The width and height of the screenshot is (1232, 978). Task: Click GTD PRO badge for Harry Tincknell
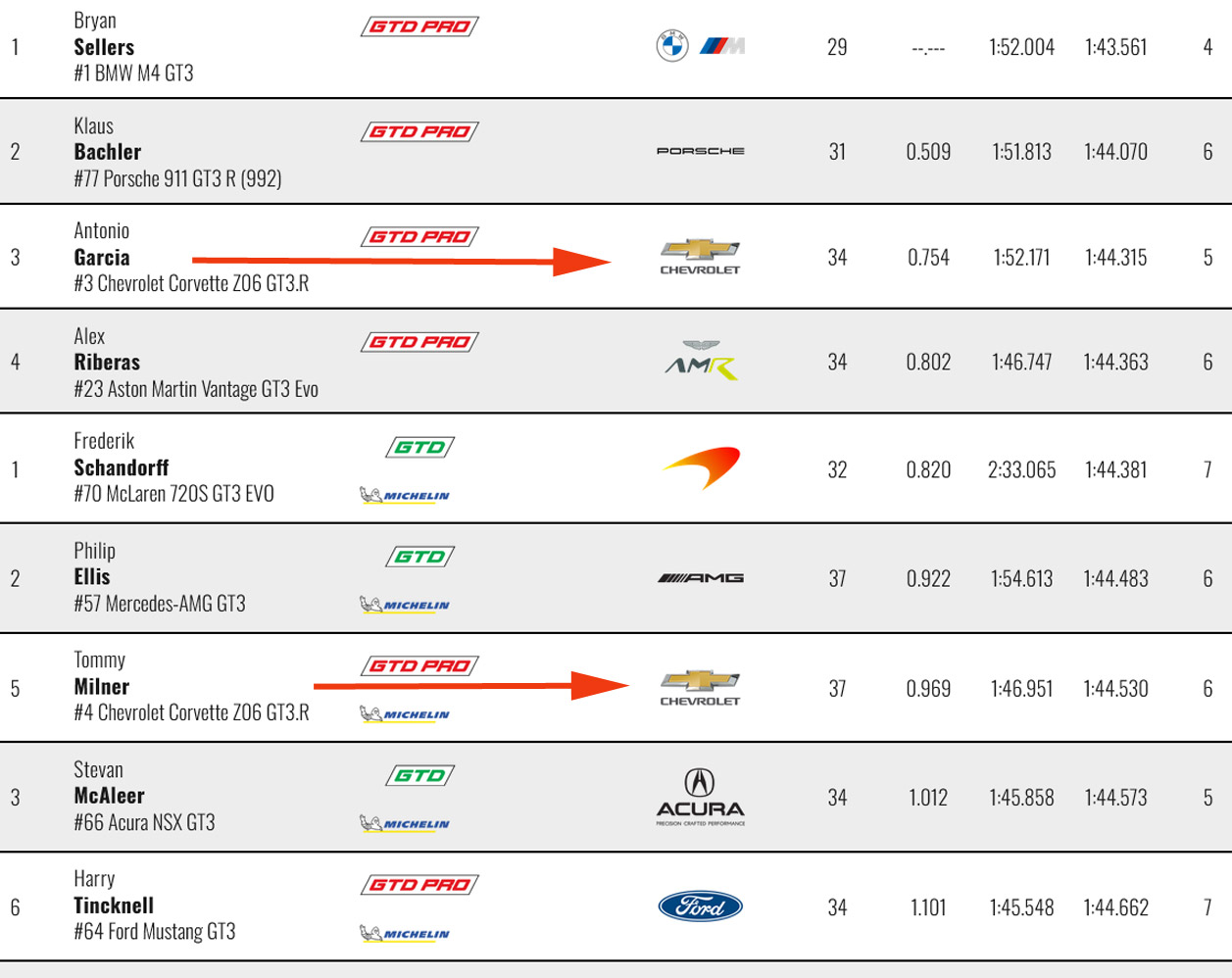pos(419,885)
